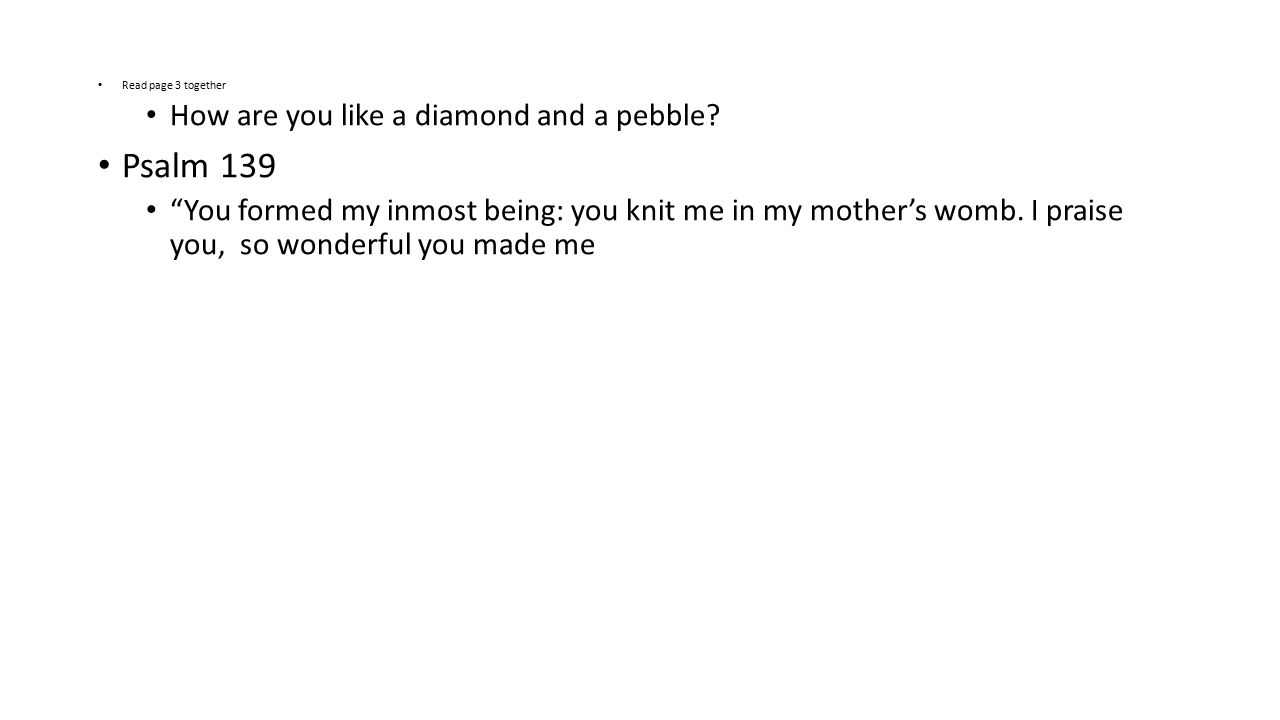The image size is (1280, 720).
Task: Click the opening quotation mark before "You"
Action: 177,204
